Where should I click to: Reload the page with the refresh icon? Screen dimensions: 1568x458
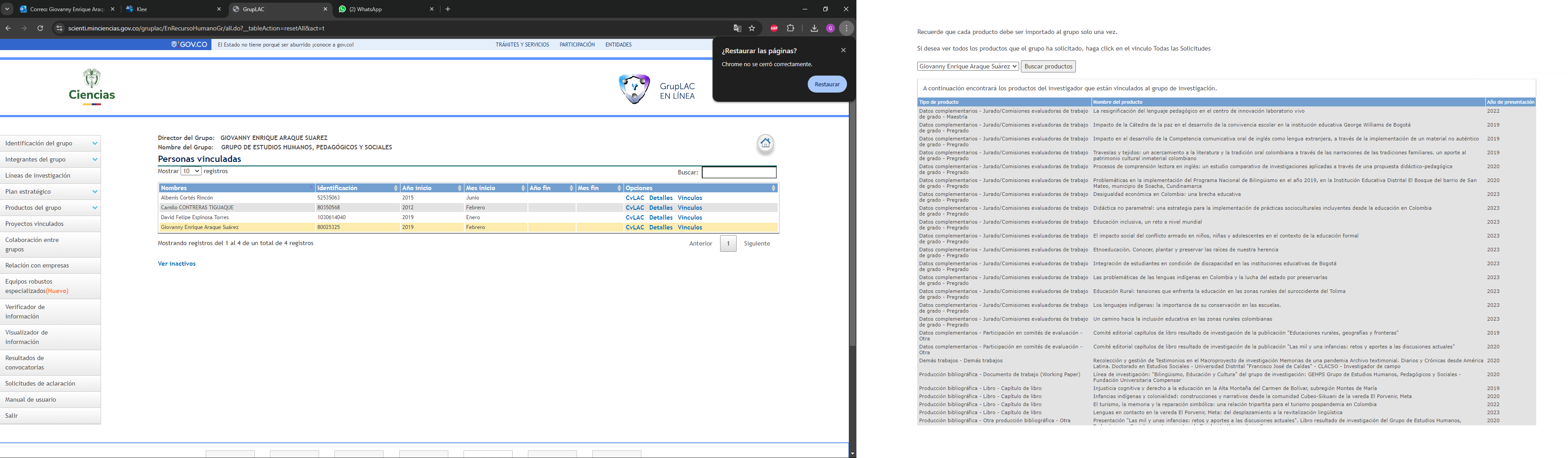tap(40, 28)
